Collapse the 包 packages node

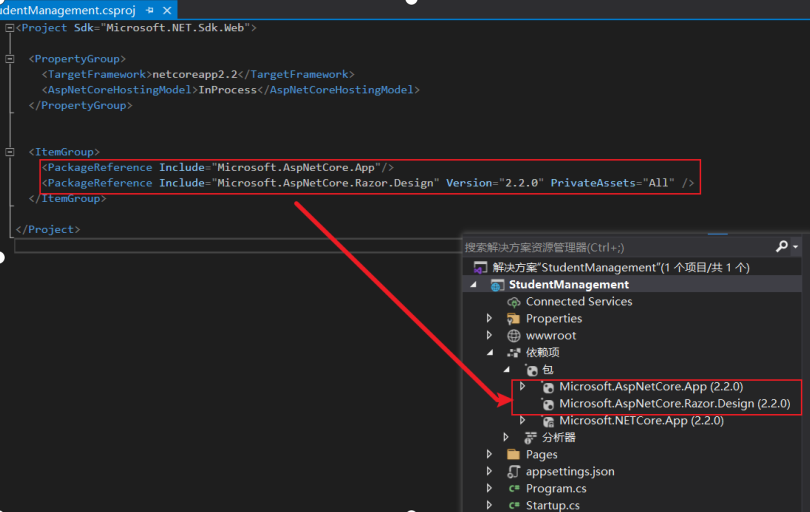506,369
